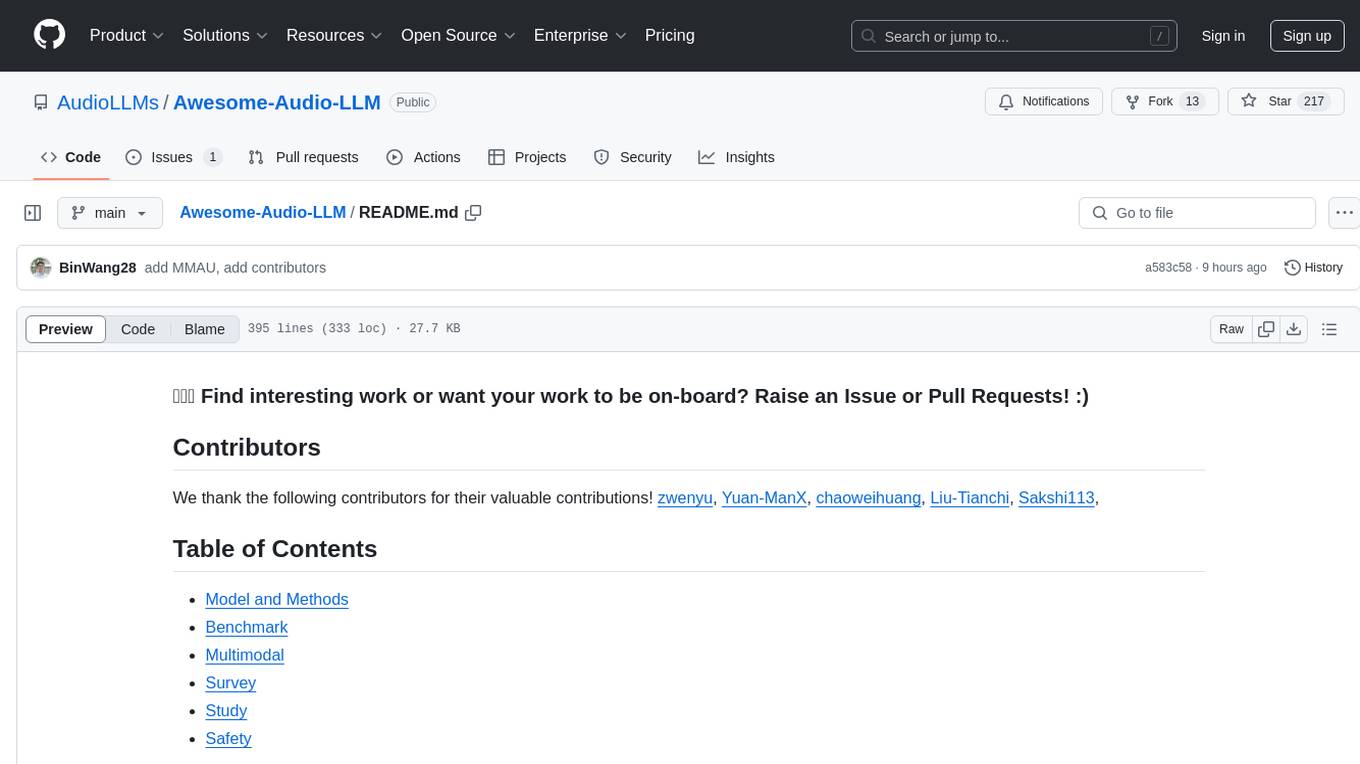Image resolution: width=1360 pixels, height=764 pixels.
Task: Open the more file actions menu
Action: (x=1344, y=213)
